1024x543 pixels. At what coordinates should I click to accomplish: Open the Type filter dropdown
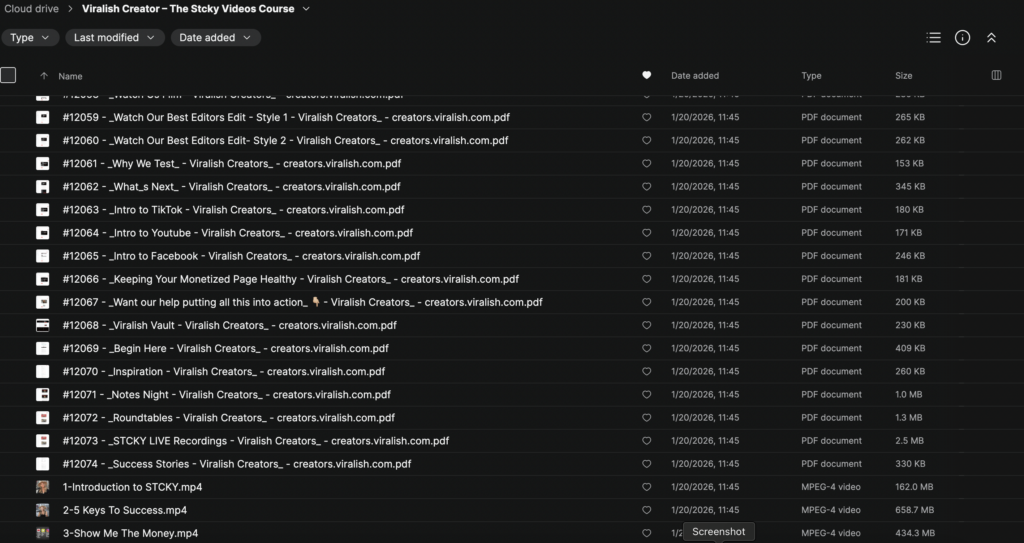29,38
